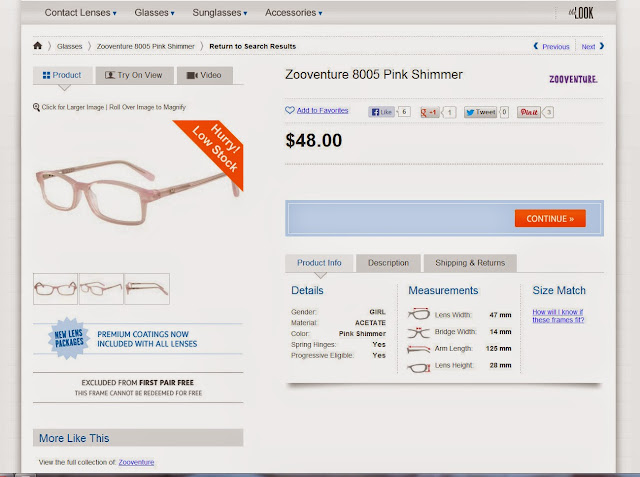Click the Facebook Like button
The width and height of the screenshot is (640, 477).
click(x=382, y=112)
